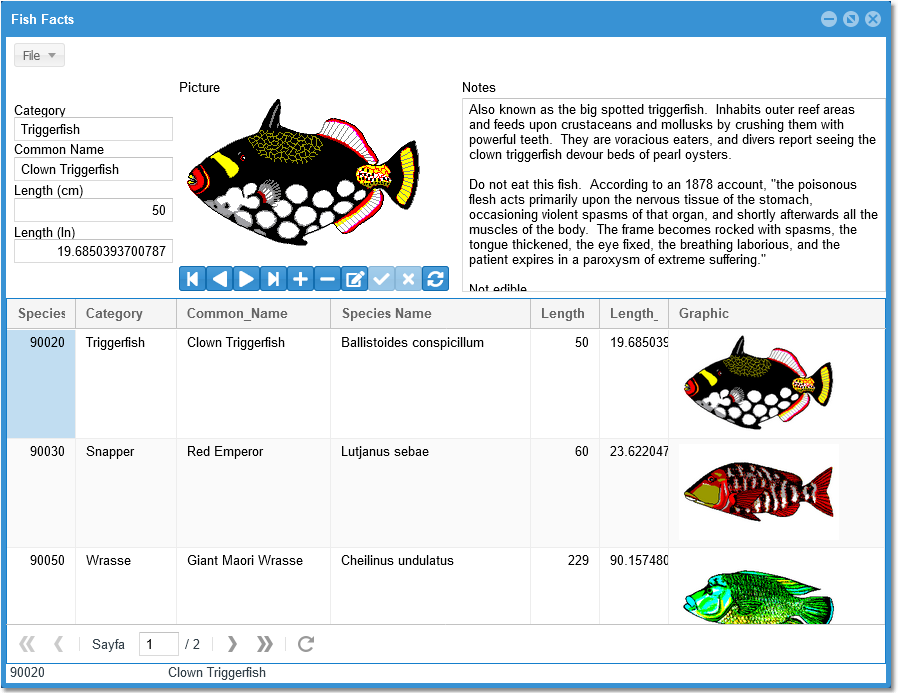Insert new record with plus button
898x695 pixels.
pyautogui.click(x=300, y=279)
